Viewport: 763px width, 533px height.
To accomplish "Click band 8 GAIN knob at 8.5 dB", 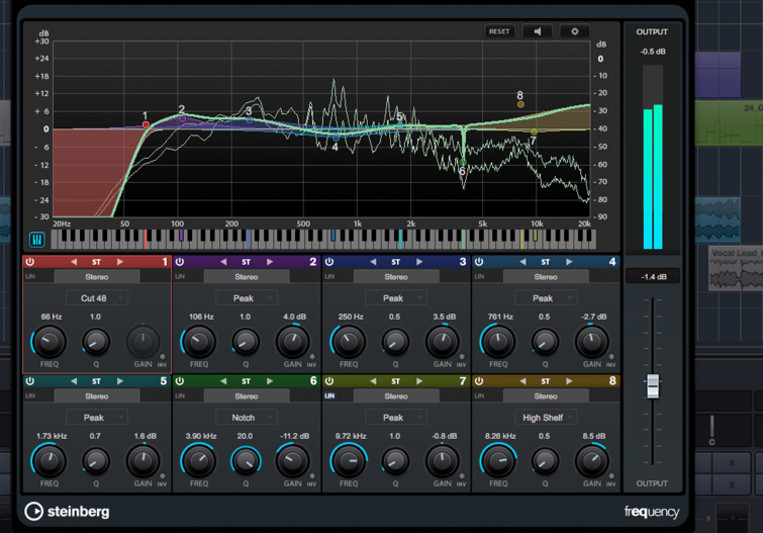I will (x=592, y=460).
